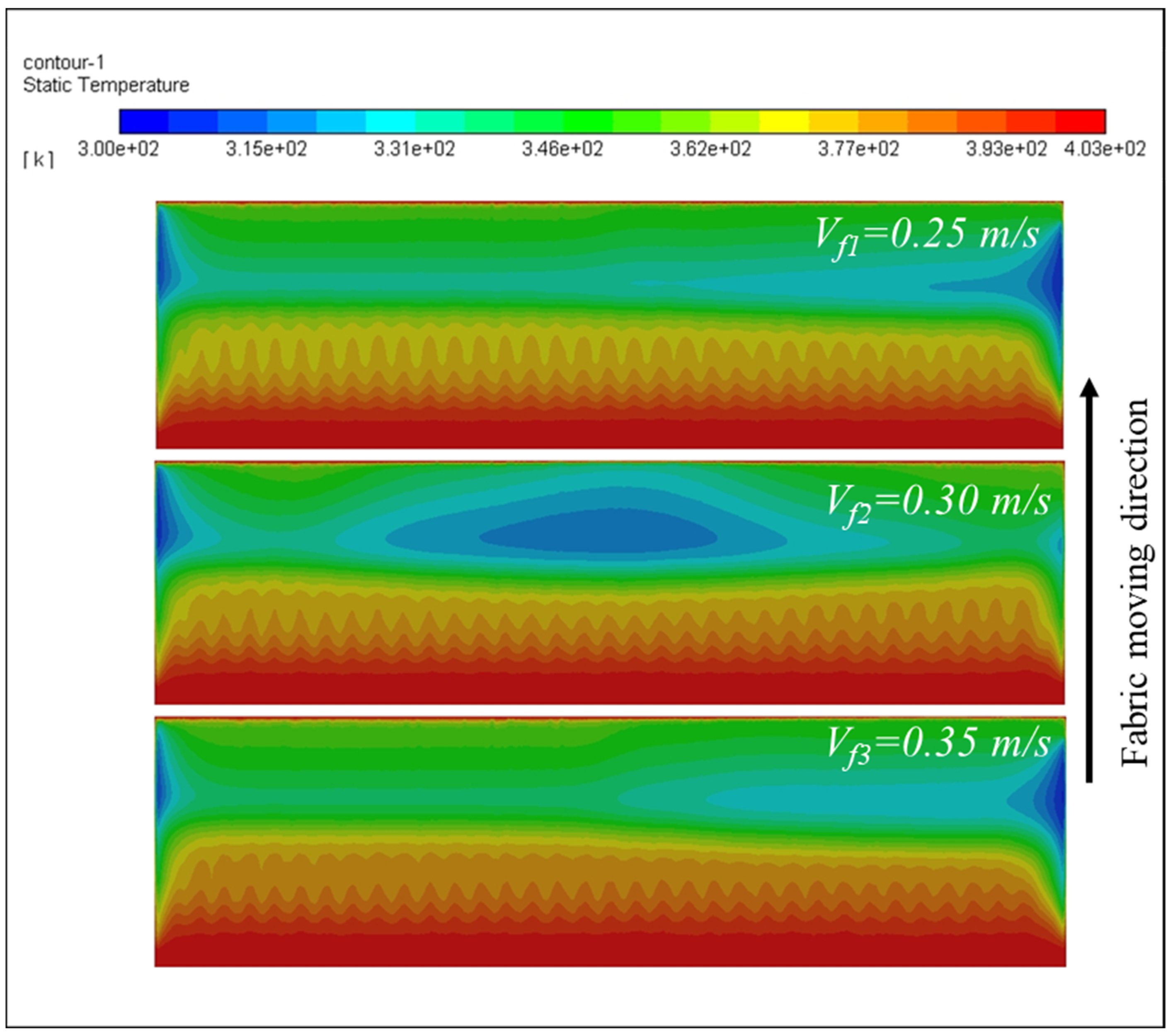Click the 3.62e+02 scale label
The height and width of the screenshot is (1036, 1173).
click(710, 149)
